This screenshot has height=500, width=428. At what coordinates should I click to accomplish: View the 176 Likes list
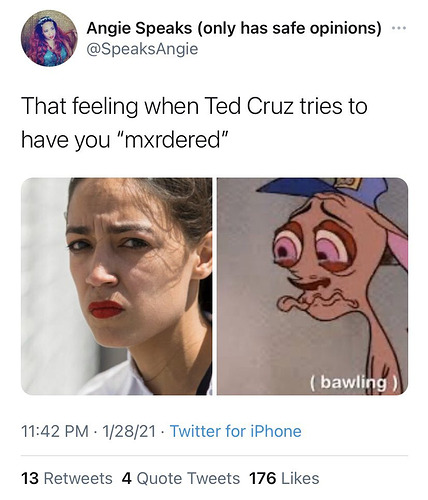pos(284,478)
